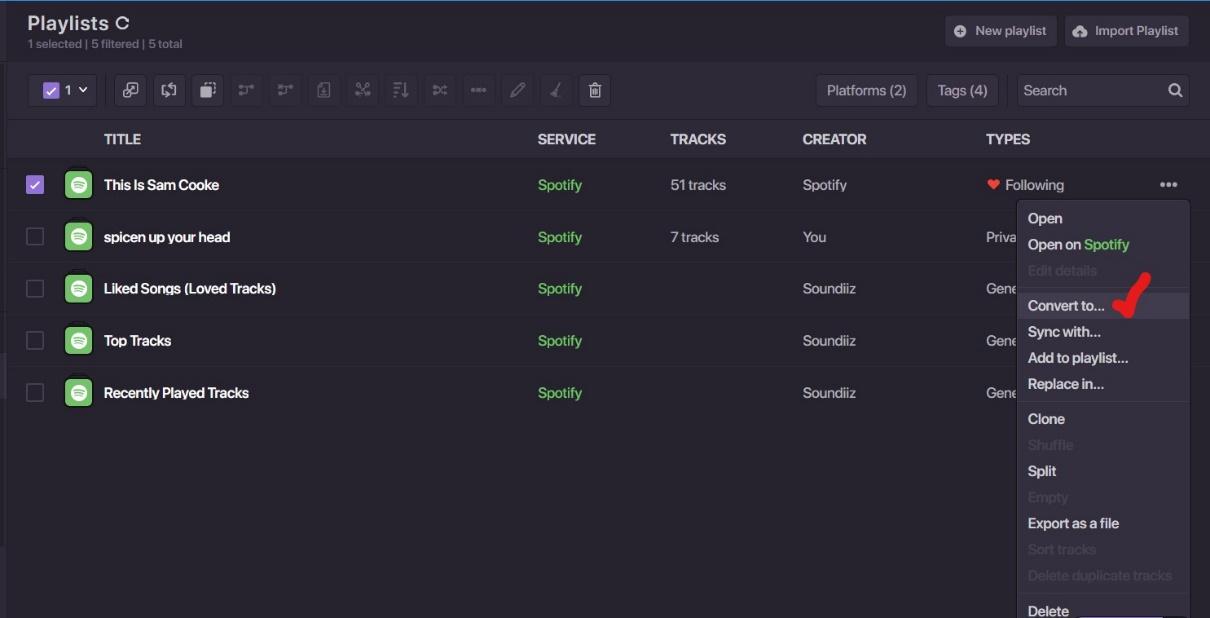Click the split scissors toolbar icon
The width and height of the screenshot is (1210, 618).
point(362,90)
